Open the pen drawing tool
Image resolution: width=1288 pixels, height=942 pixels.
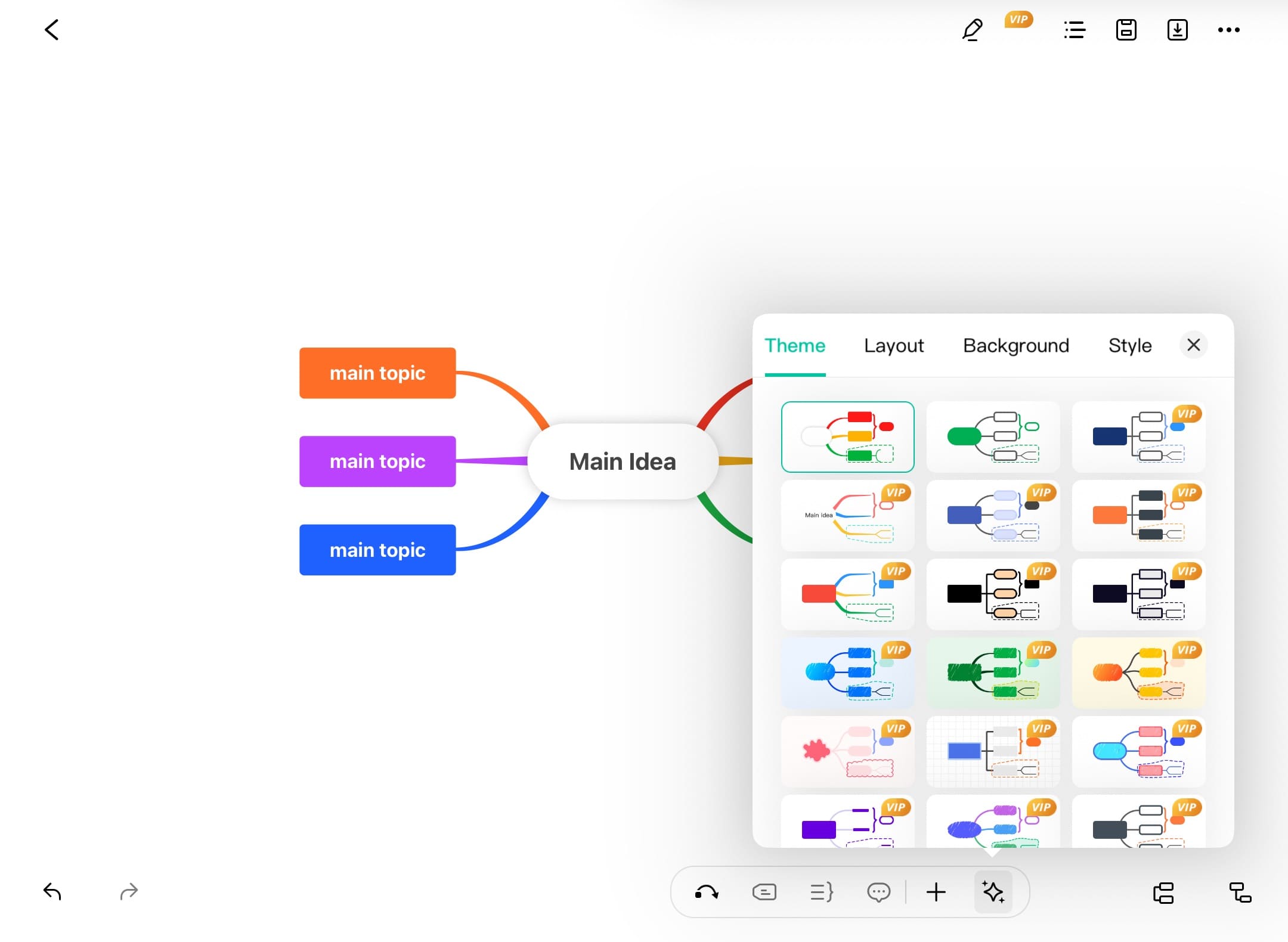point(972,30)
